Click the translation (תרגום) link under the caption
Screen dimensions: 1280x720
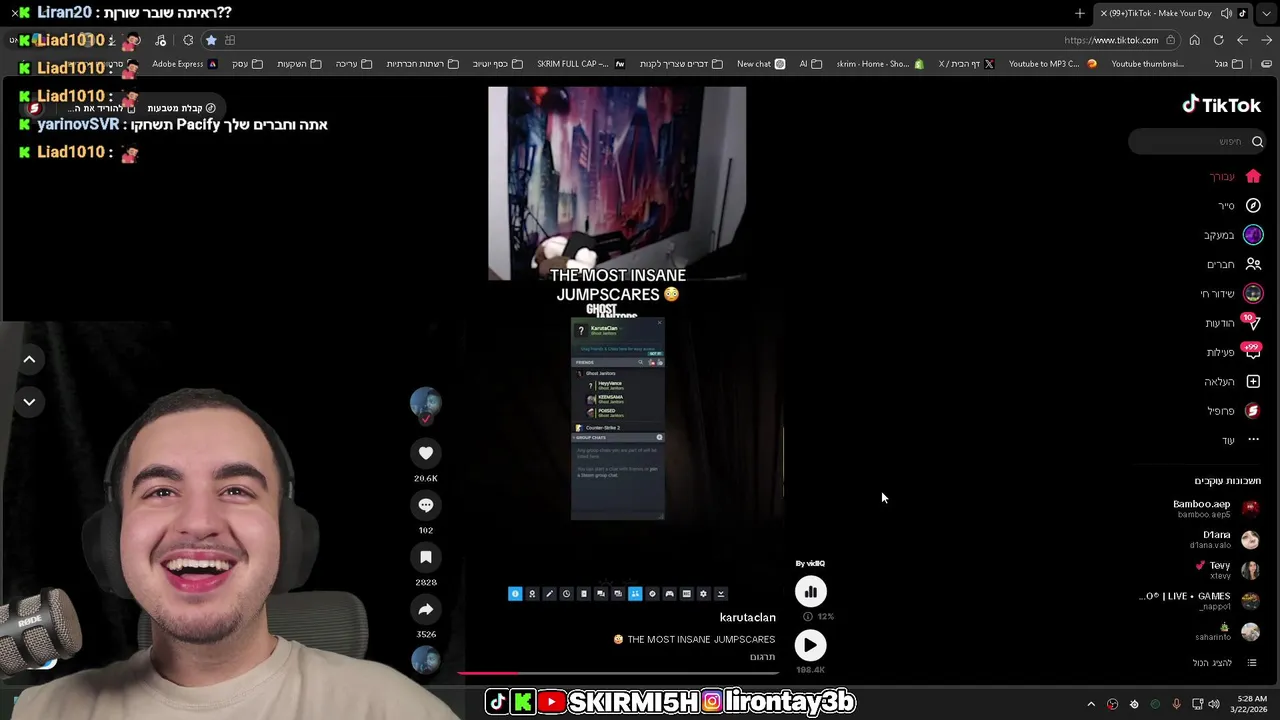pos(763,657)
